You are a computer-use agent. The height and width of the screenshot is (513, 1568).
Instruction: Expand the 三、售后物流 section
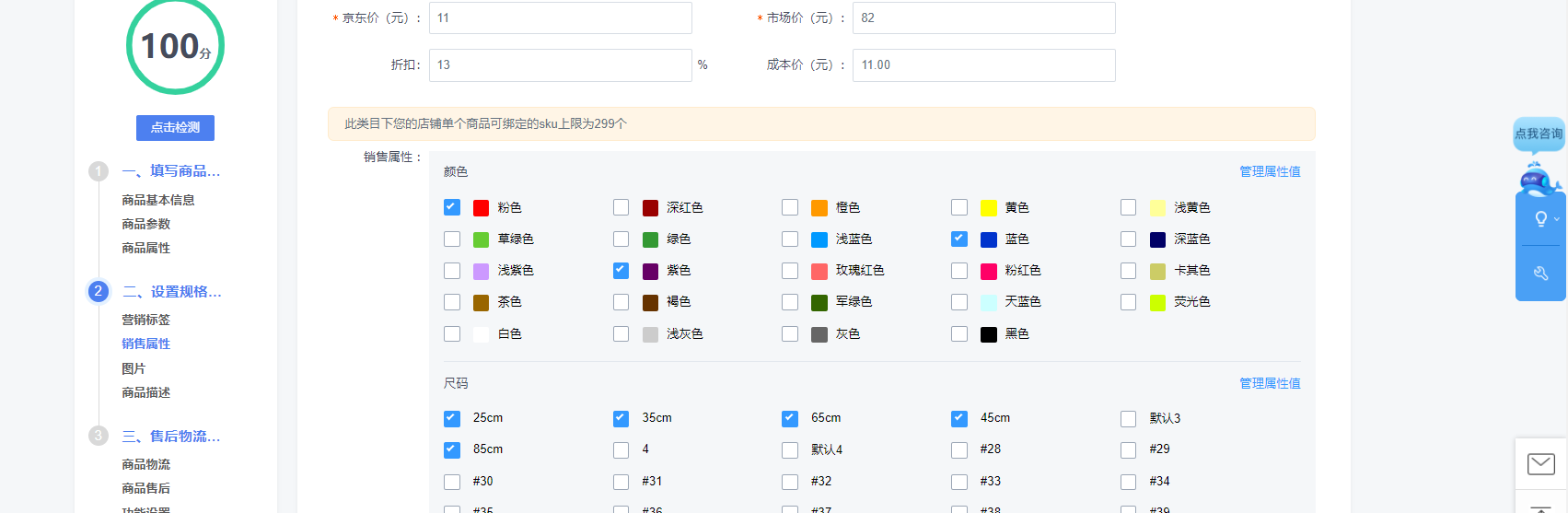tap(171, 436)
